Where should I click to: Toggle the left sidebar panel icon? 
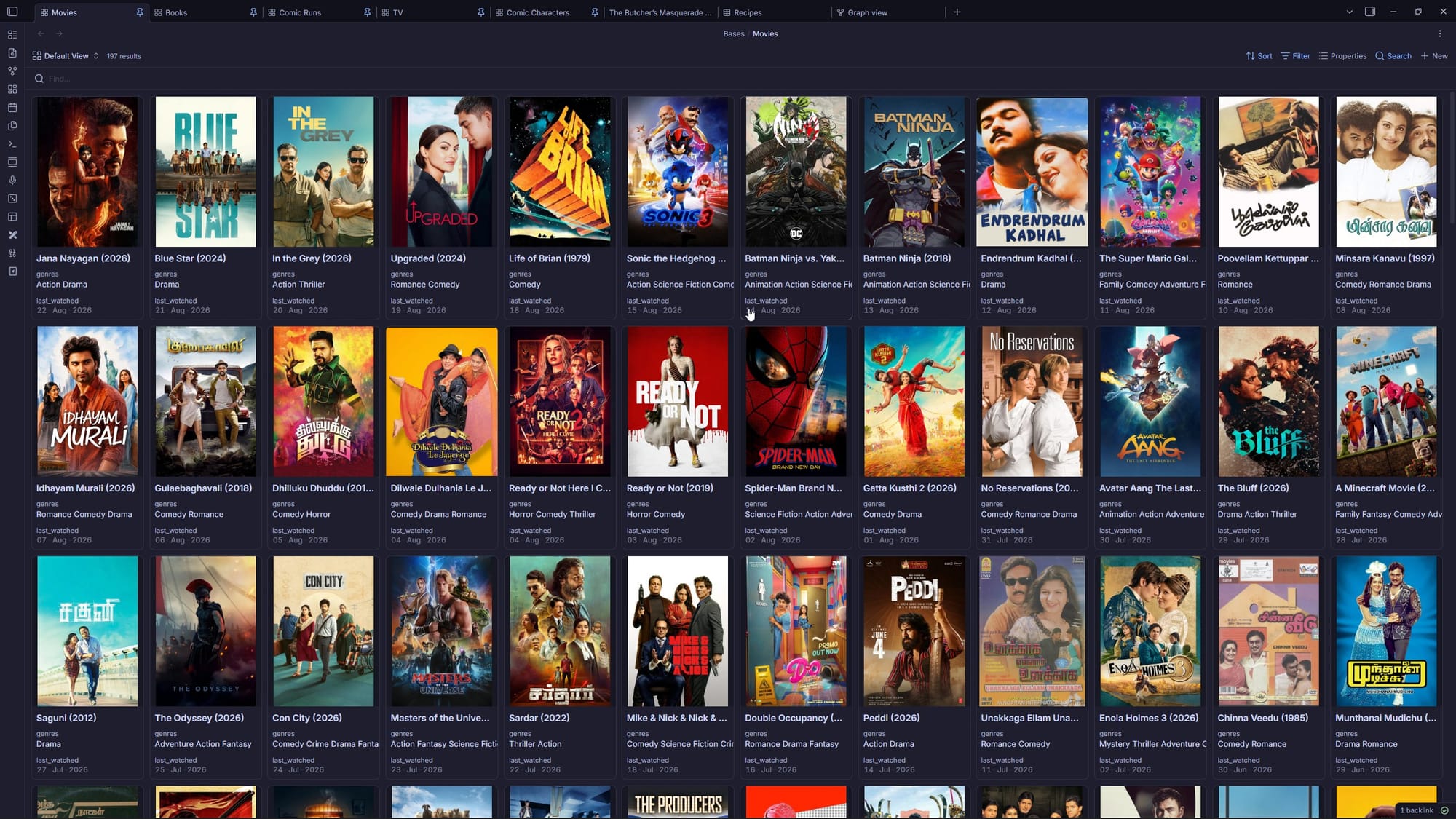pyautogui.click(x=12, y=12)
